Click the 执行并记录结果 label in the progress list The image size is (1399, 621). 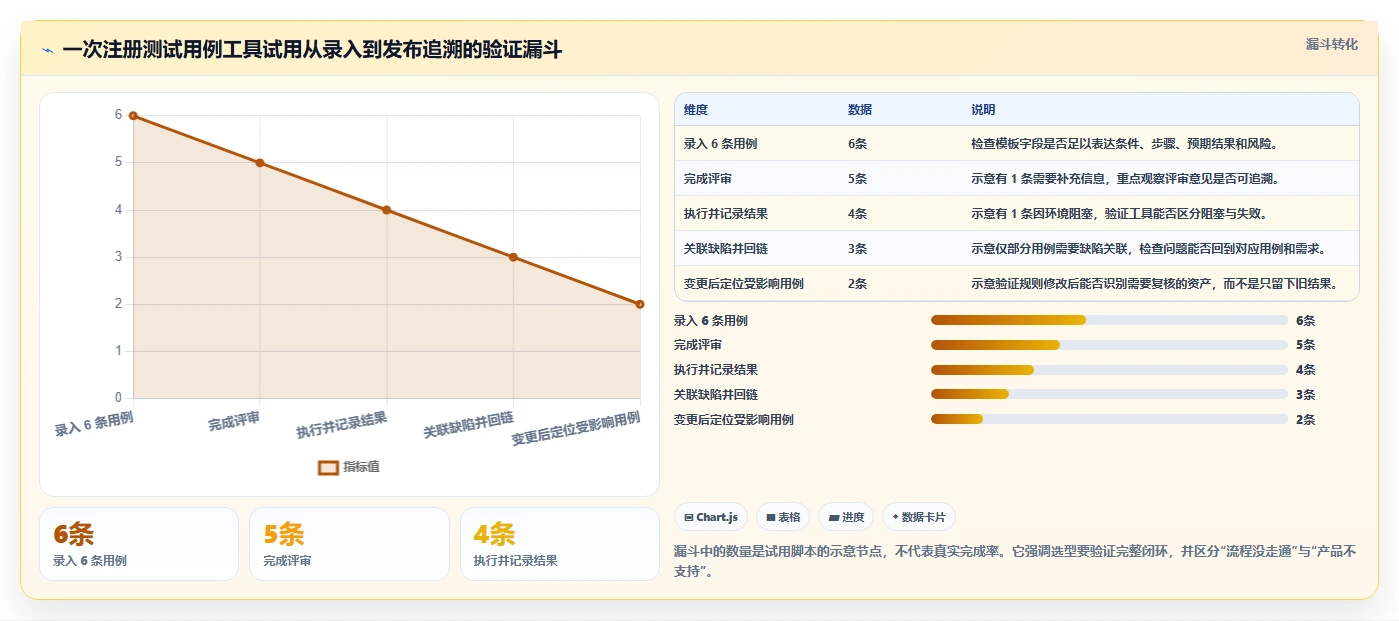click(716, 370)
